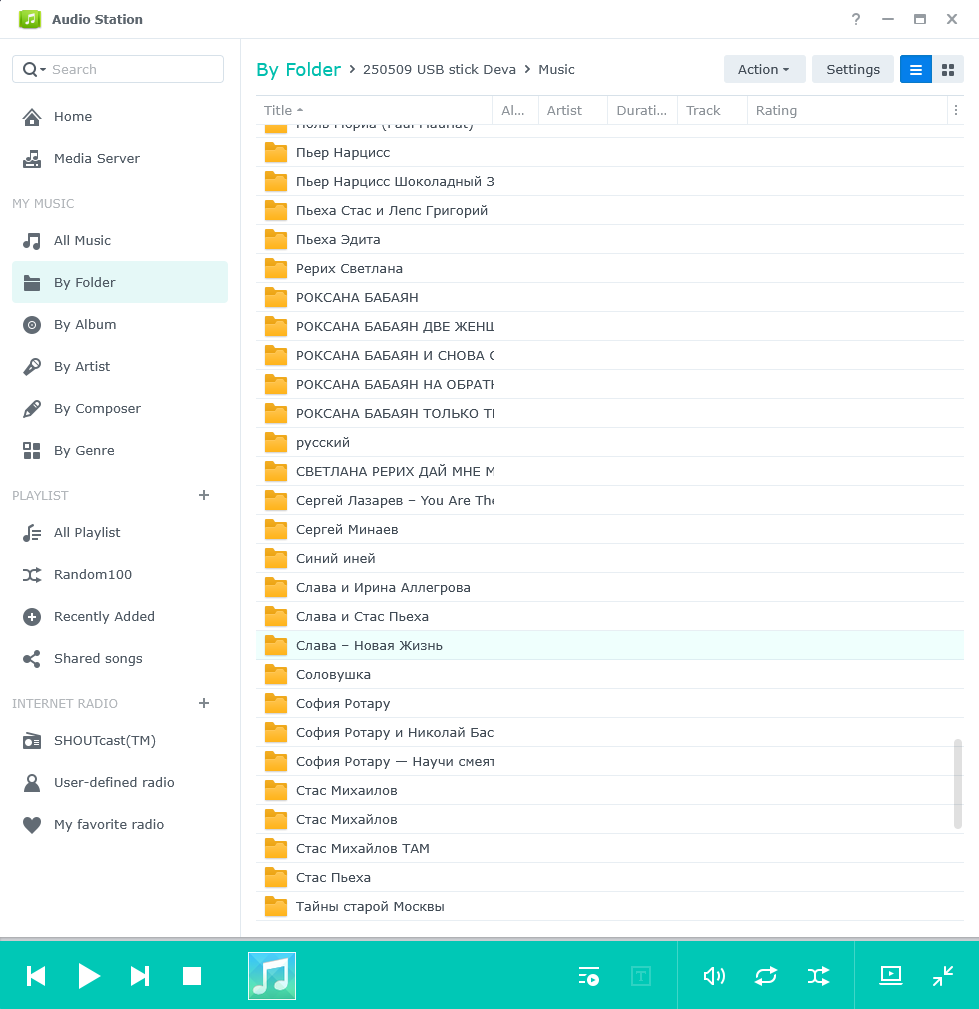Open folder Пьер Нарцисс

click(x=610, y=153)
